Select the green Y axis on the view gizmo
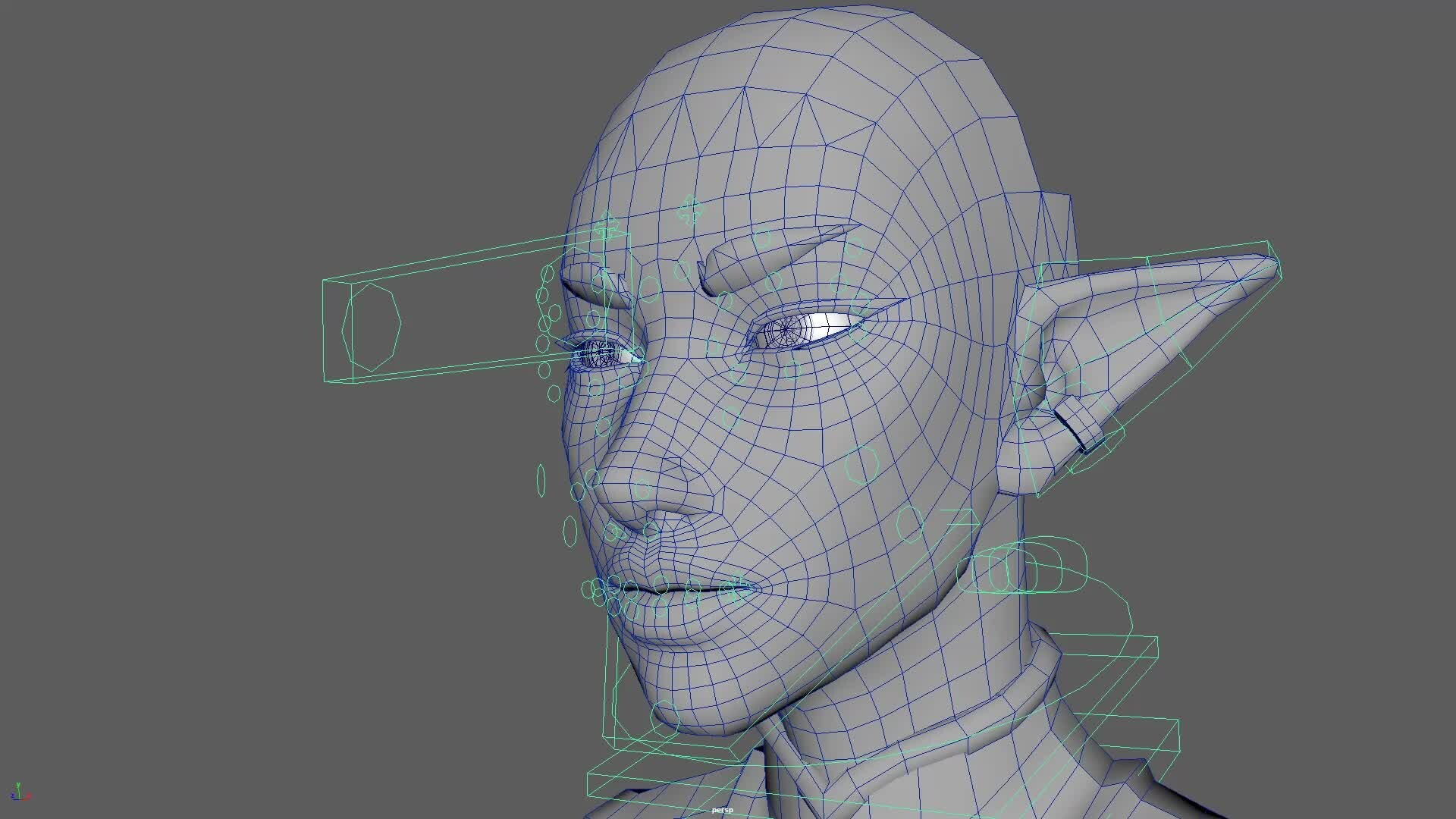The image size is (1456, 819). coord(19,785)
